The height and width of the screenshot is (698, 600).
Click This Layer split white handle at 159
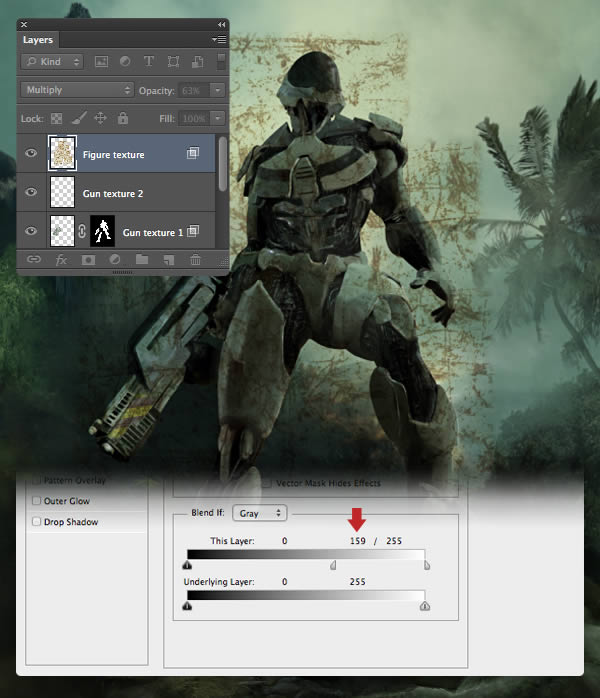coord(333,565)
